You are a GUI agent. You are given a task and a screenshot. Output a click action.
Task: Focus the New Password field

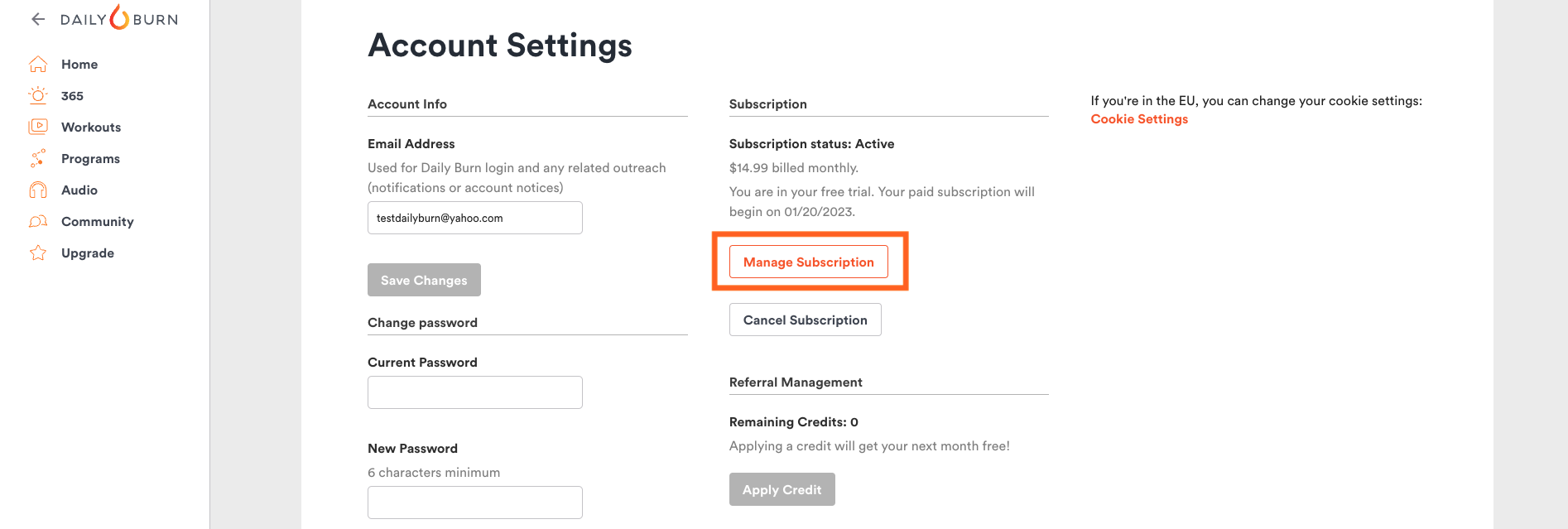(475, 503)
